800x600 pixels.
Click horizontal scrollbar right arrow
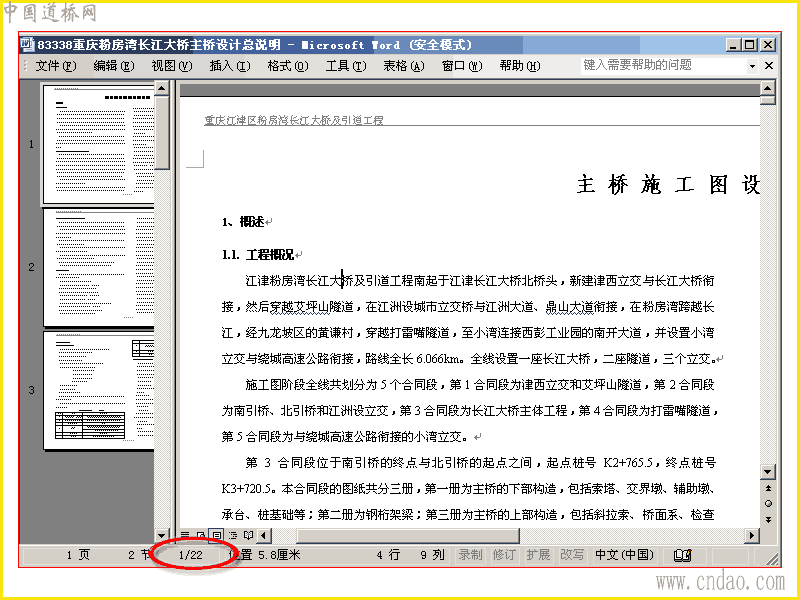point(751,535)
